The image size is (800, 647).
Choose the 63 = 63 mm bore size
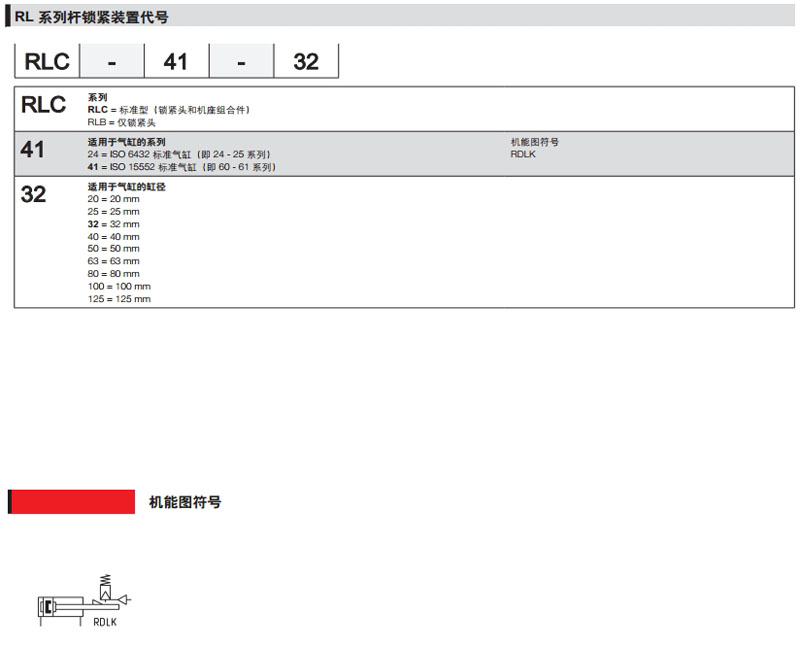pos(113,261)
